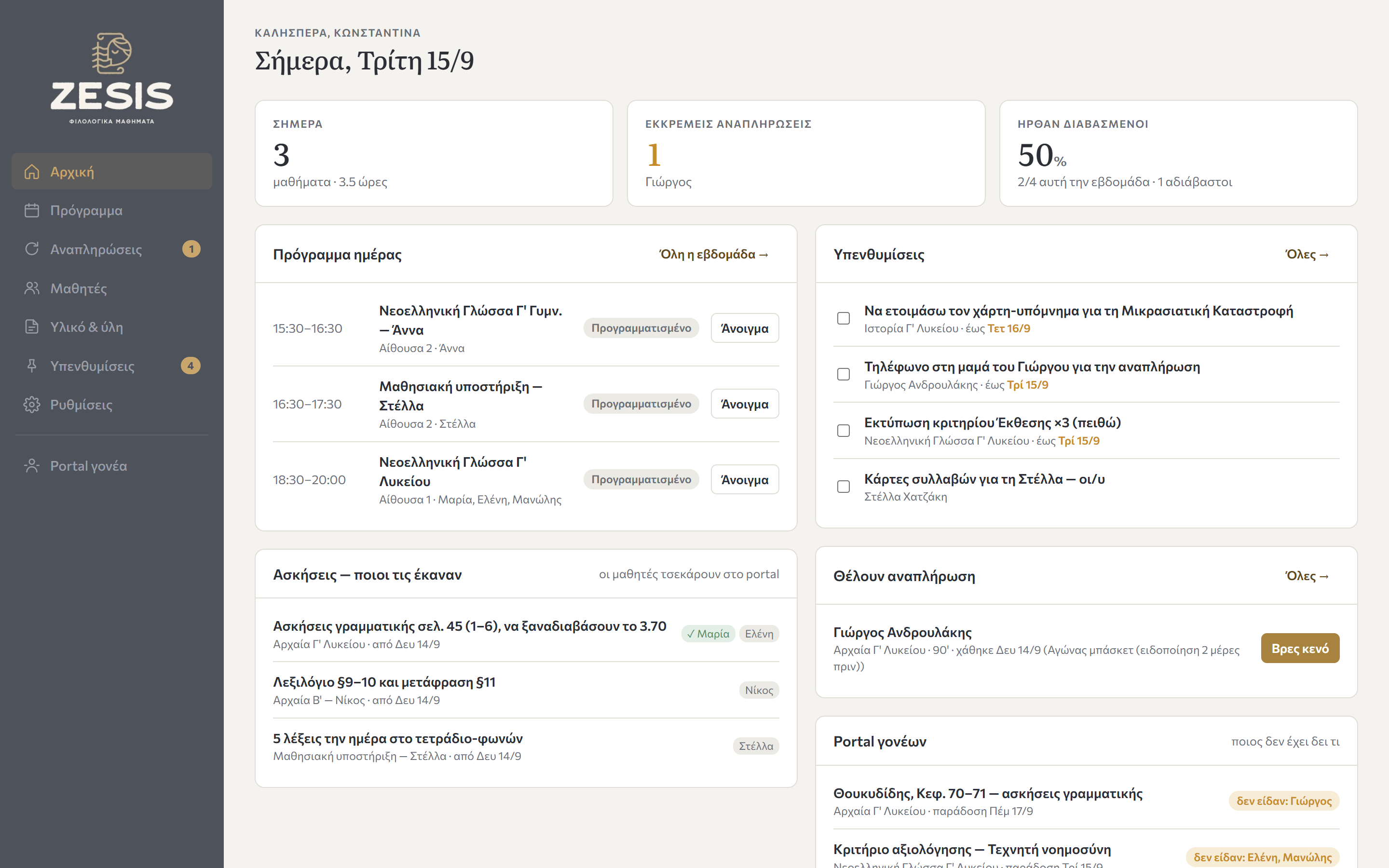
Task: Click the Ελένη student tag
Action: click(x=759, y=634)
